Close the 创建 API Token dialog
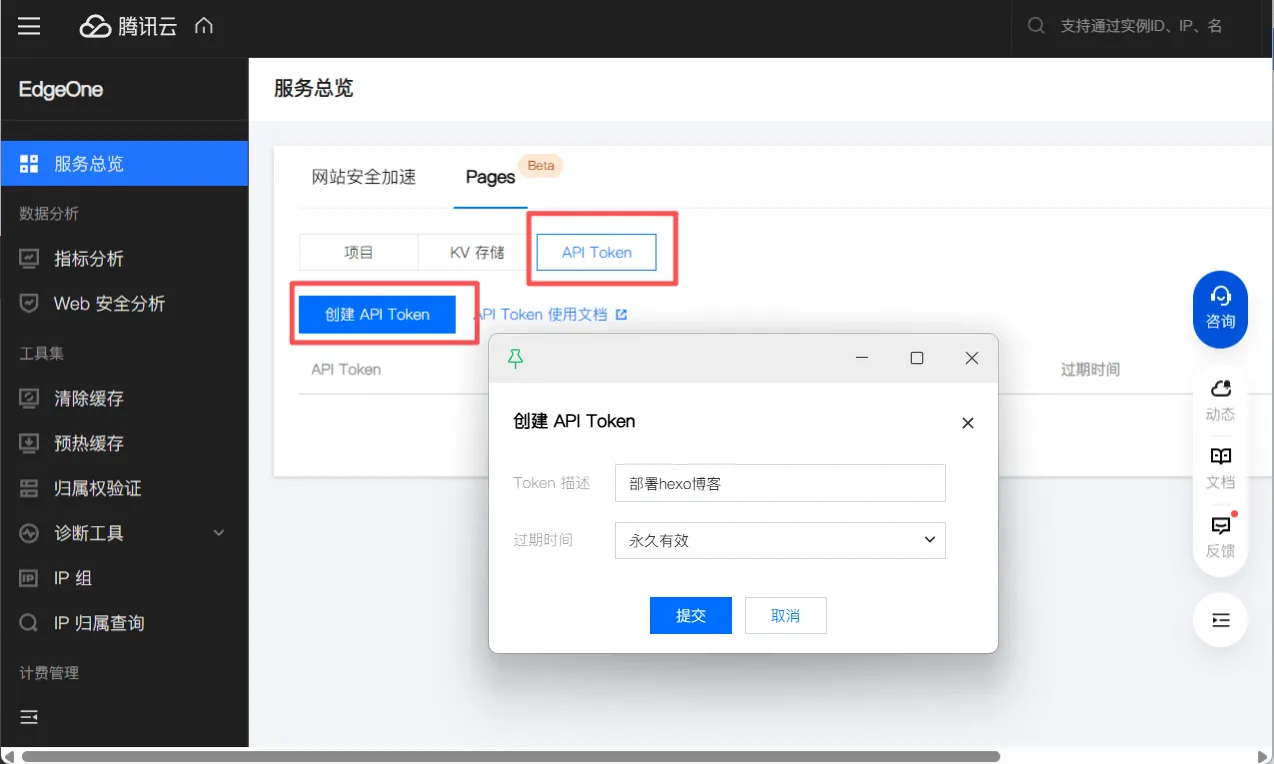 [x=968, y=423]
